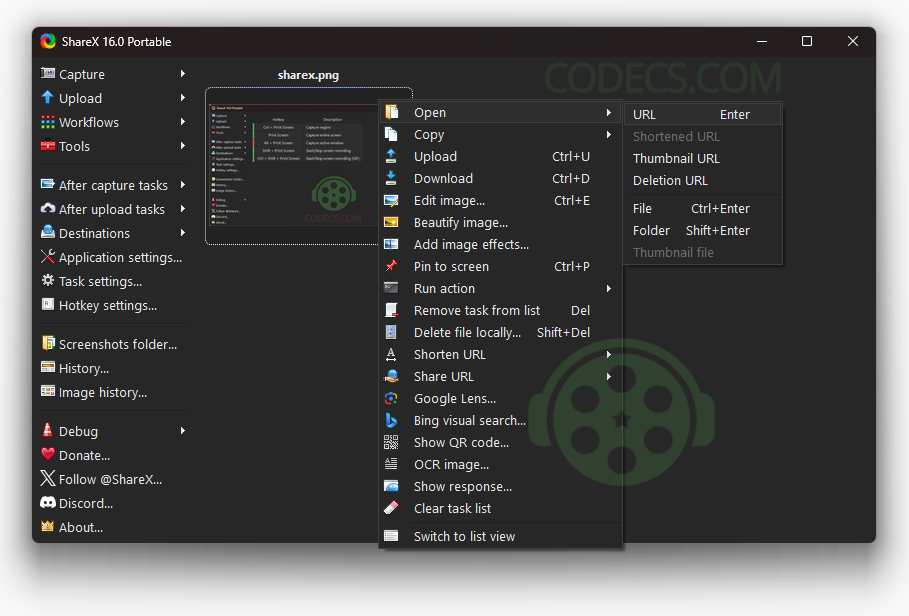Click the blue Upload arrow icon in sidebar
This screenshot has height=616, width=909.
[x=48, y=97]
